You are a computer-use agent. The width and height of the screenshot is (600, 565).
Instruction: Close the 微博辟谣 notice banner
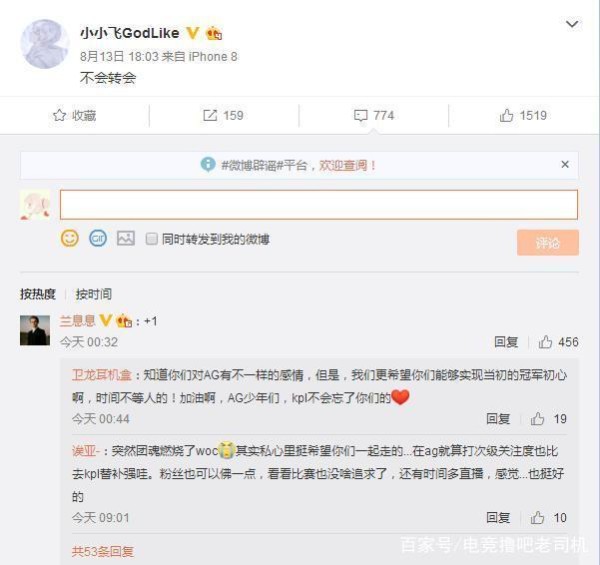565,164
